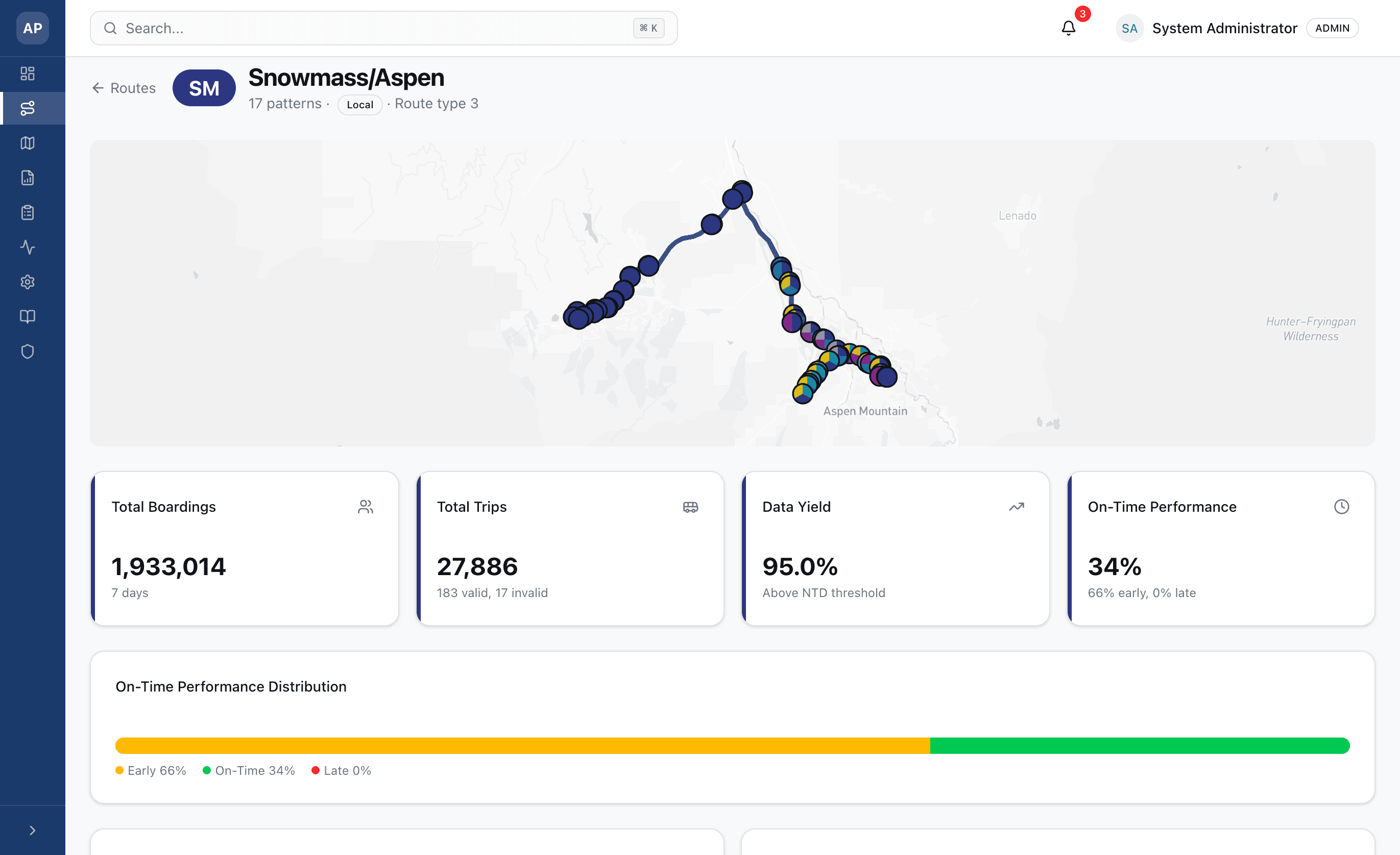Click the On-Time 34% legend item
1400x855 pixels.
click(249, 770)
